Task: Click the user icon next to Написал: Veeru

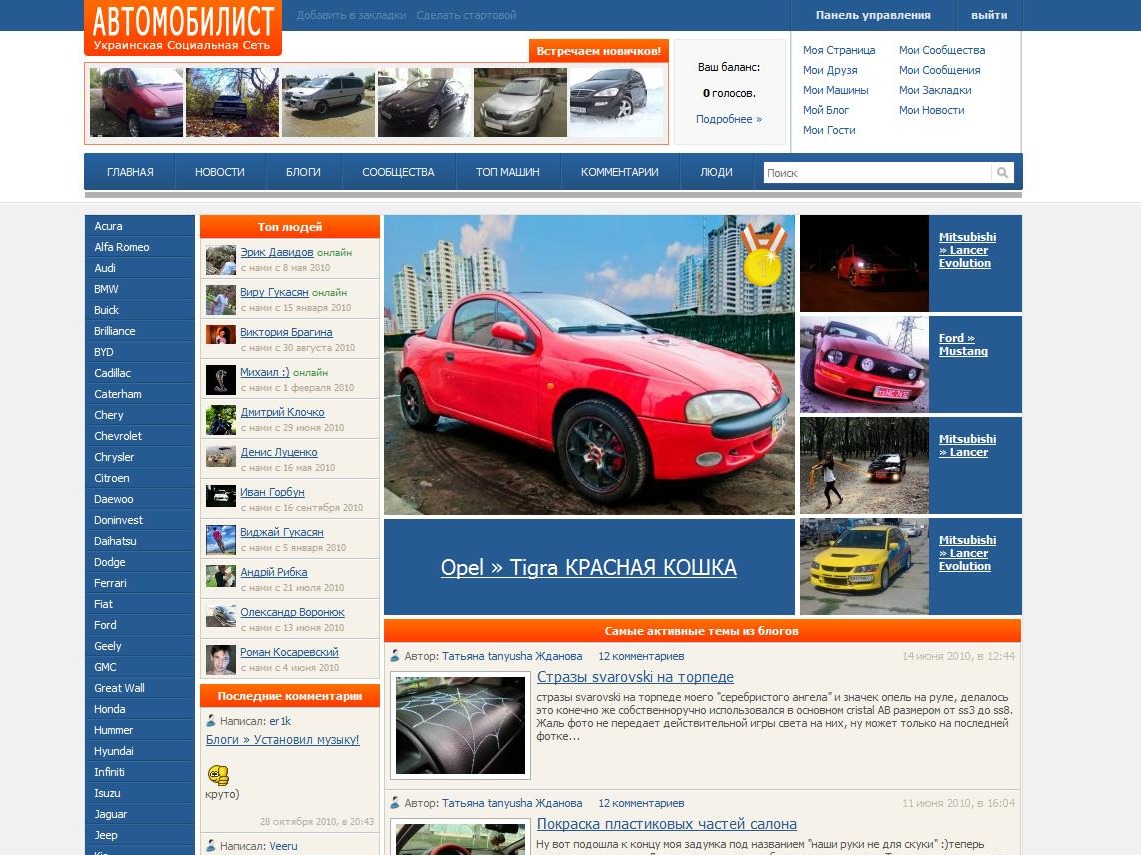Action: (209, 845)
